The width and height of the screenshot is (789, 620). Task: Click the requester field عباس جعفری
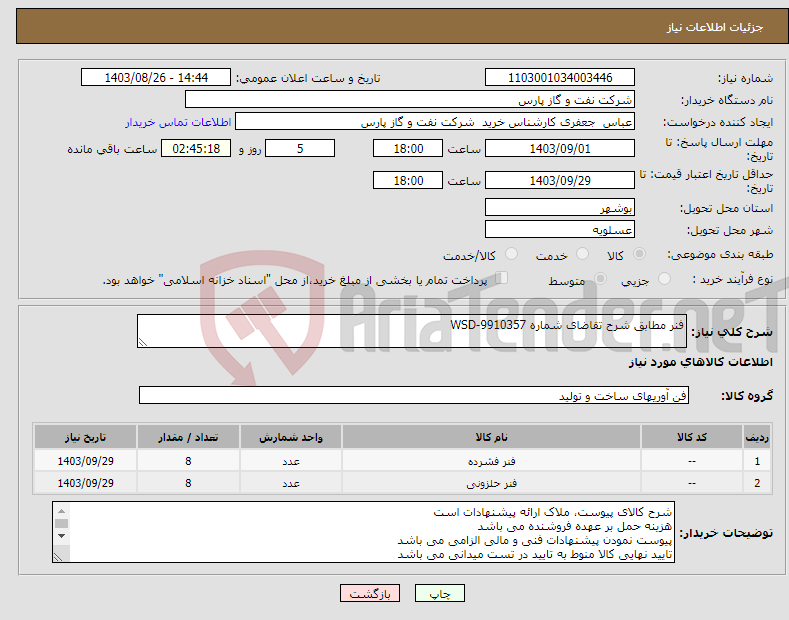point(435,122)
